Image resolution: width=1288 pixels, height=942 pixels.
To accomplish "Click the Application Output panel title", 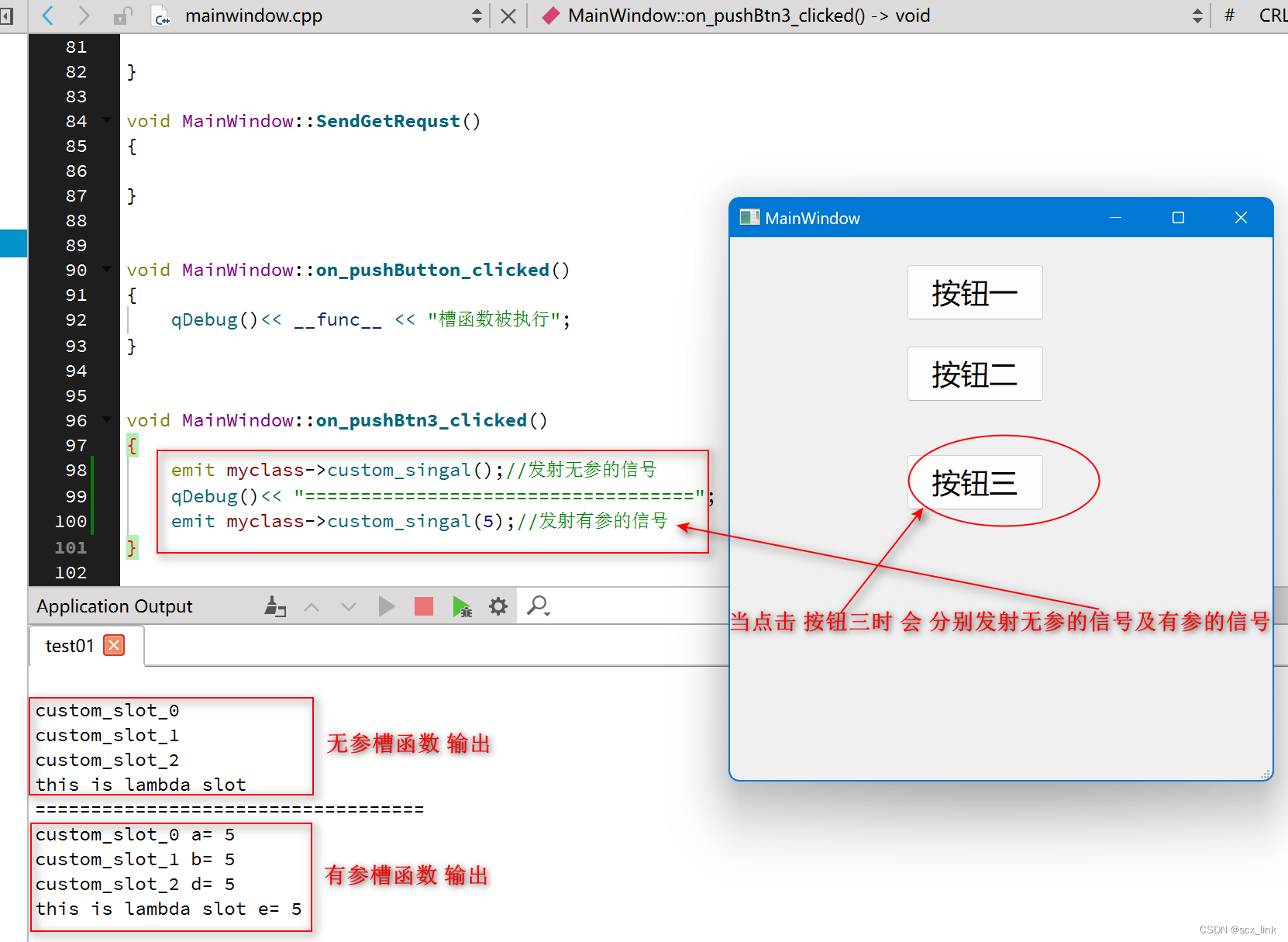I will pyautogui.click(x=115, y=606).
